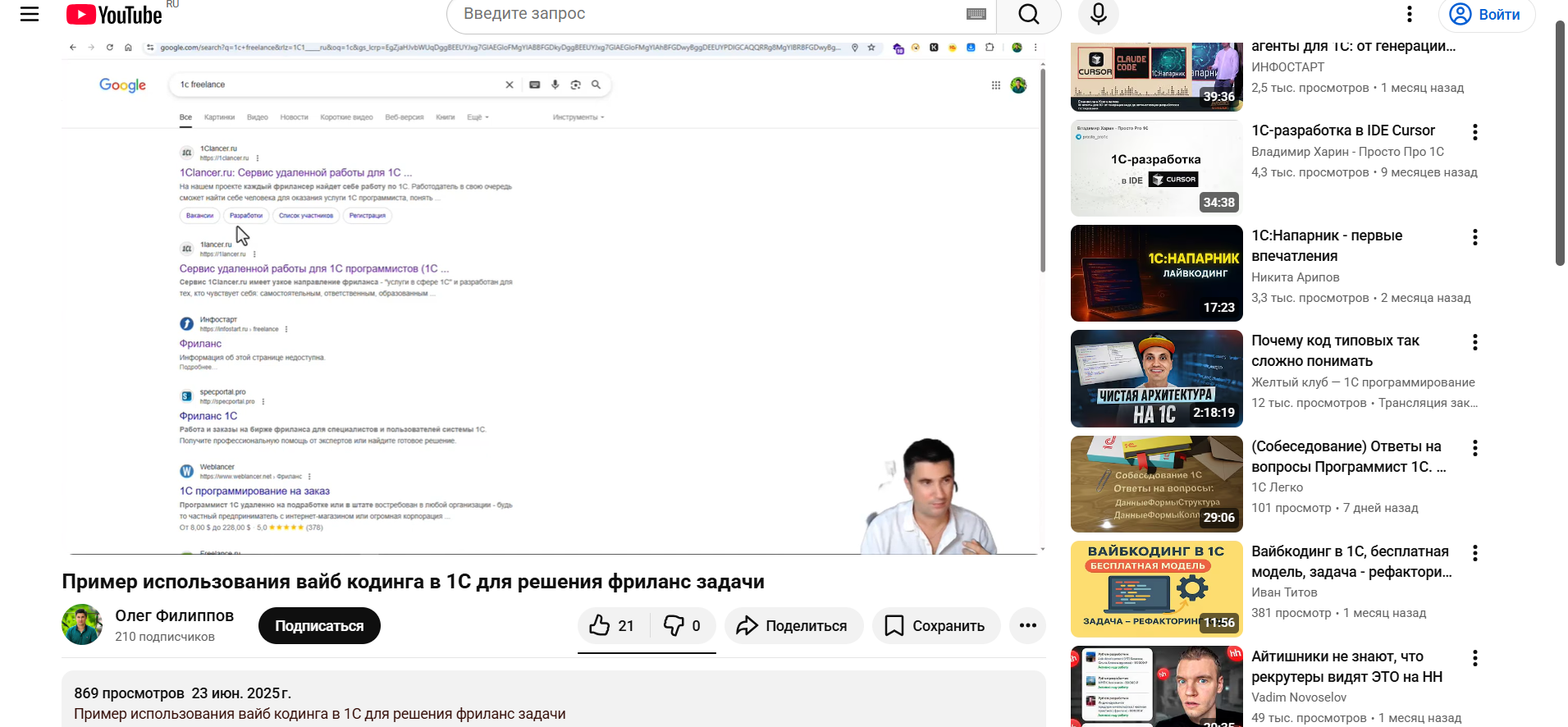1568x727 pixels.
Task: Open the YouTube hamburger guide menu
Action: point(30,14)
